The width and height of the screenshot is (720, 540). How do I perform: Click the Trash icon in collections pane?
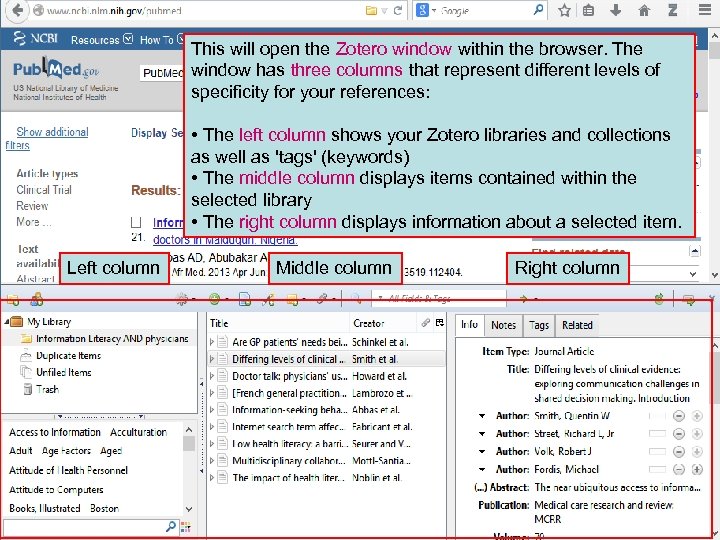point(28,389)
